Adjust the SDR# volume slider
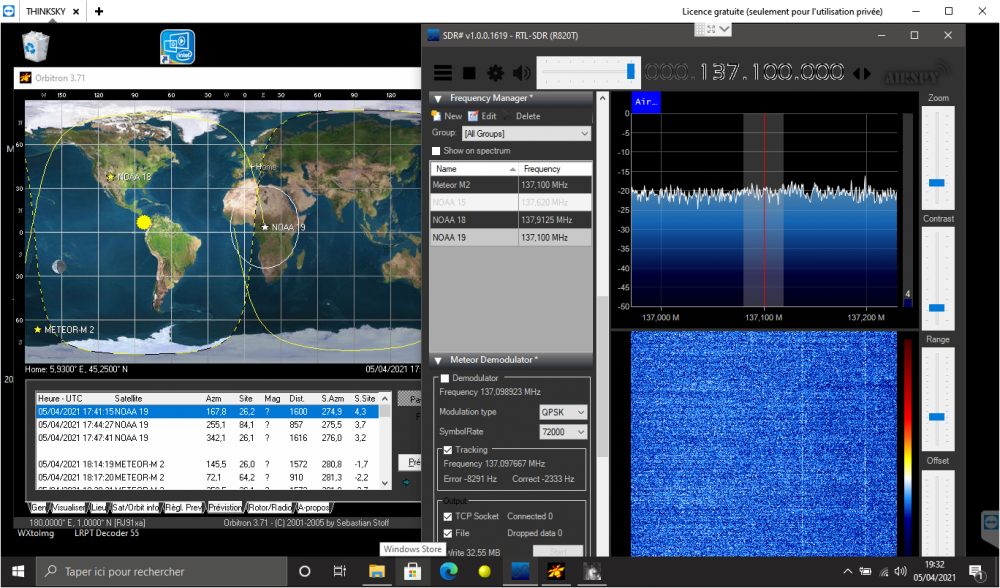 [587, 71]
